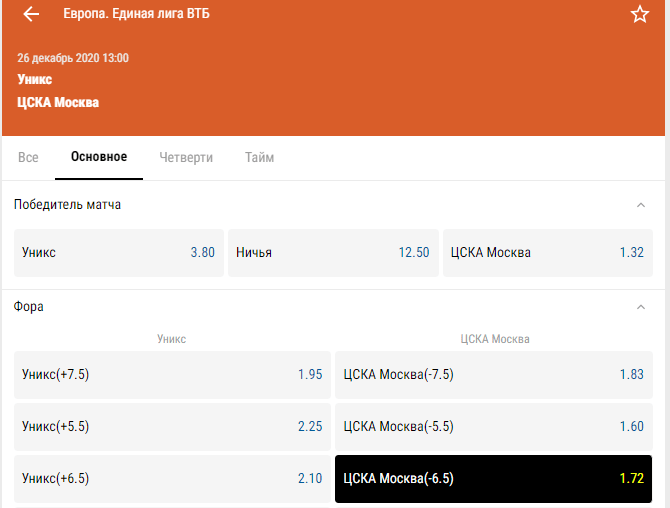Click the Победитель матча heading

[67, 205]
